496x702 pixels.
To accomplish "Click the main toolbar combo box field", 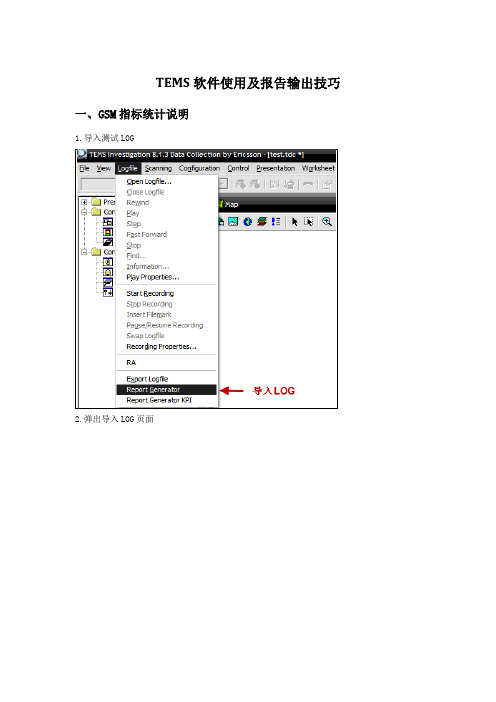I will tap(98, 184).
